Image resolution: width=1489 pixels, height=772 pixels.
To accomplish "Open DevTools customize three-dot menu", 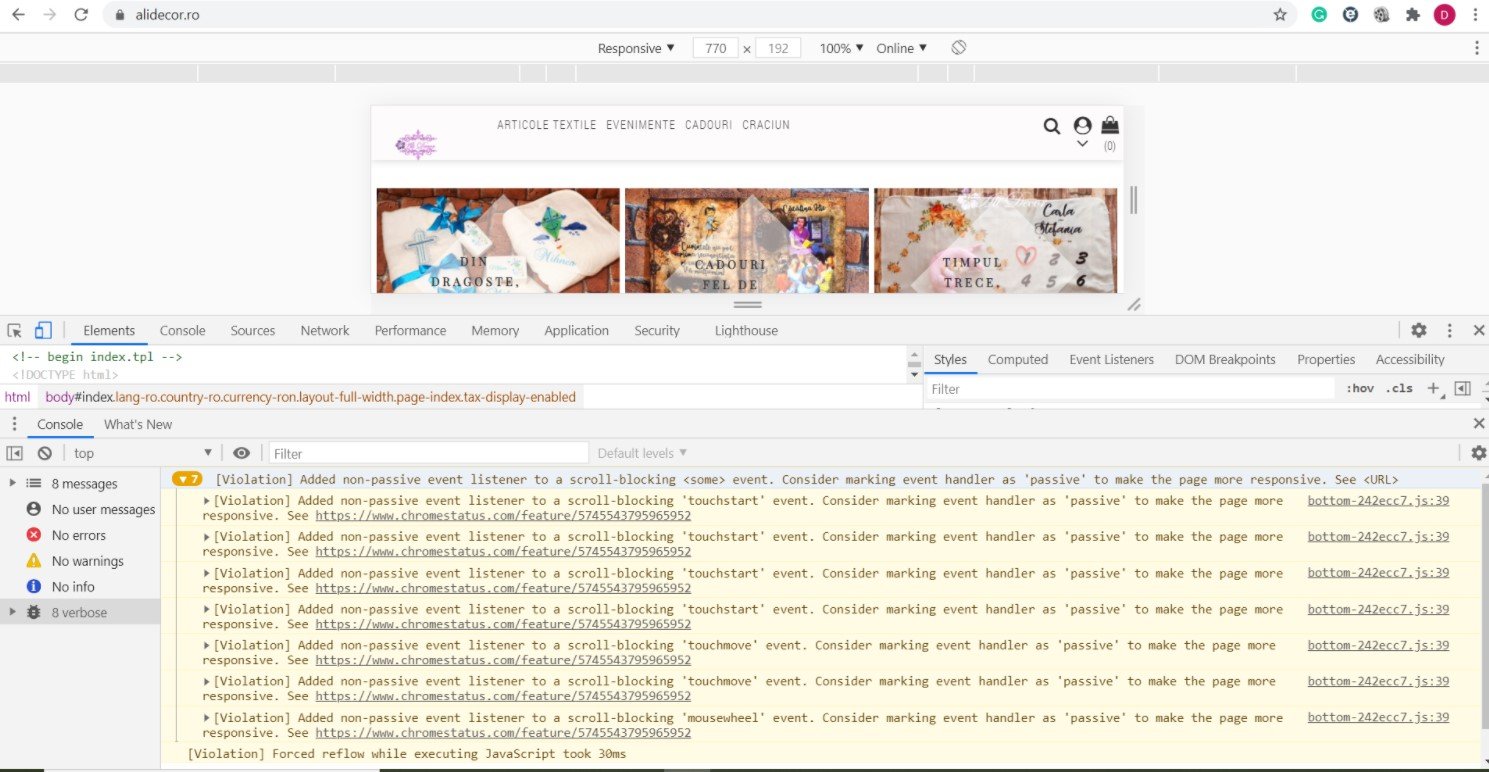I will pos(1449,330).
